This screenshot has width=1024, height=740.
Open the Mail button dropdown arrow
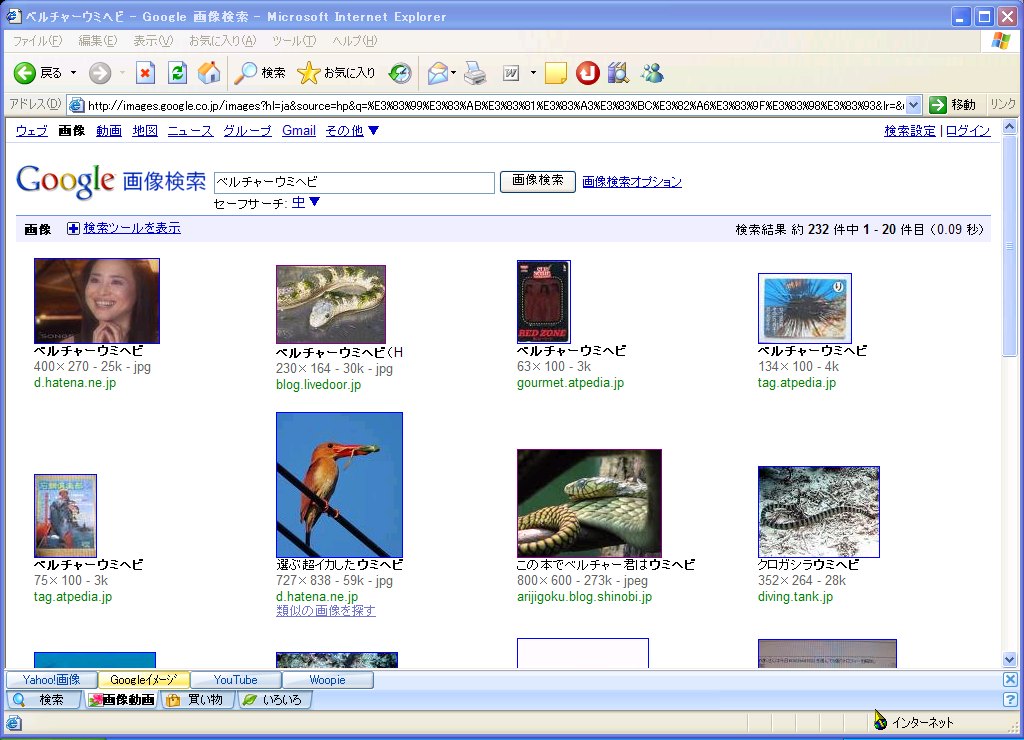tap(453, 72)
